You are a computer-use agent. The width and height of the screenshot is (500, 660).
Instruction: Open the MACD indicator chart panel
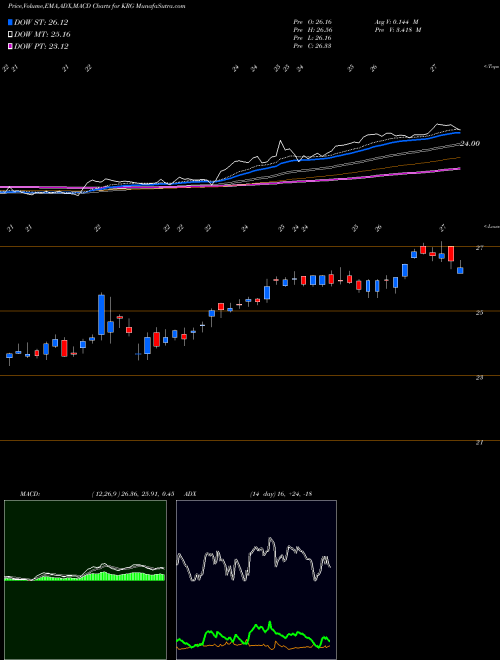[x=85, y=580]
